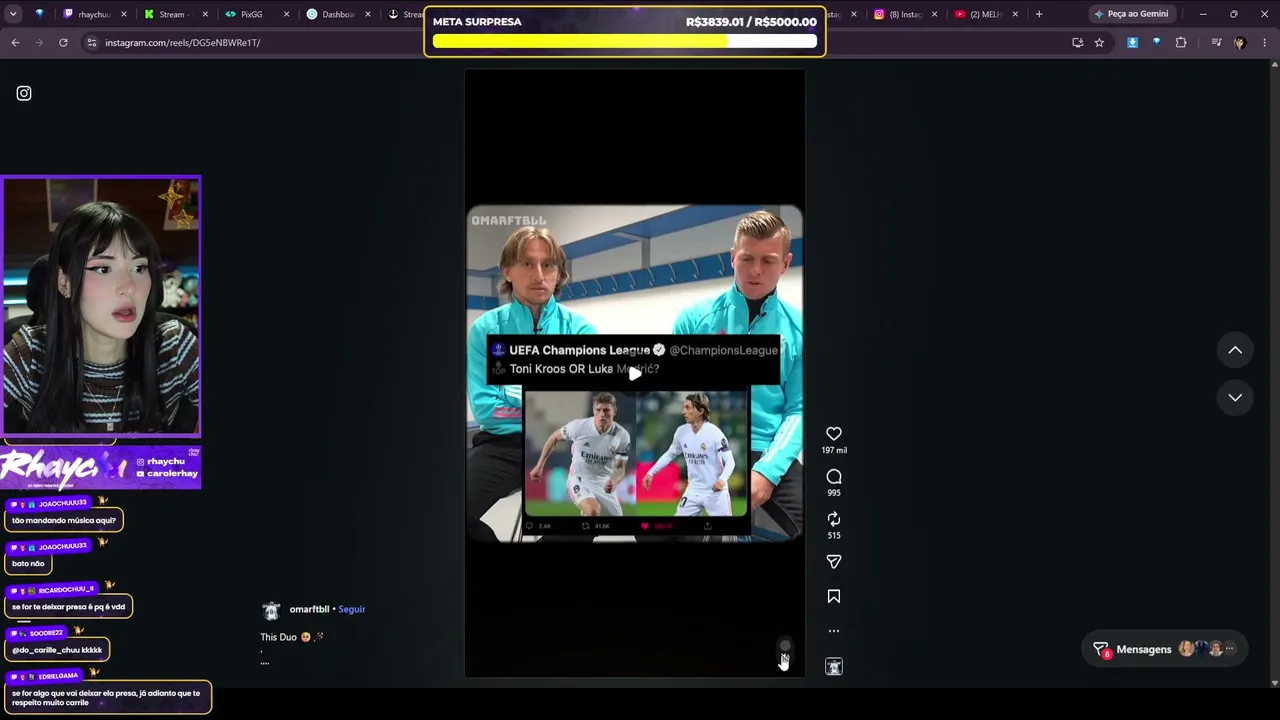
Task: Close the YouTube MELH tab
Action: coord(1015,14)
